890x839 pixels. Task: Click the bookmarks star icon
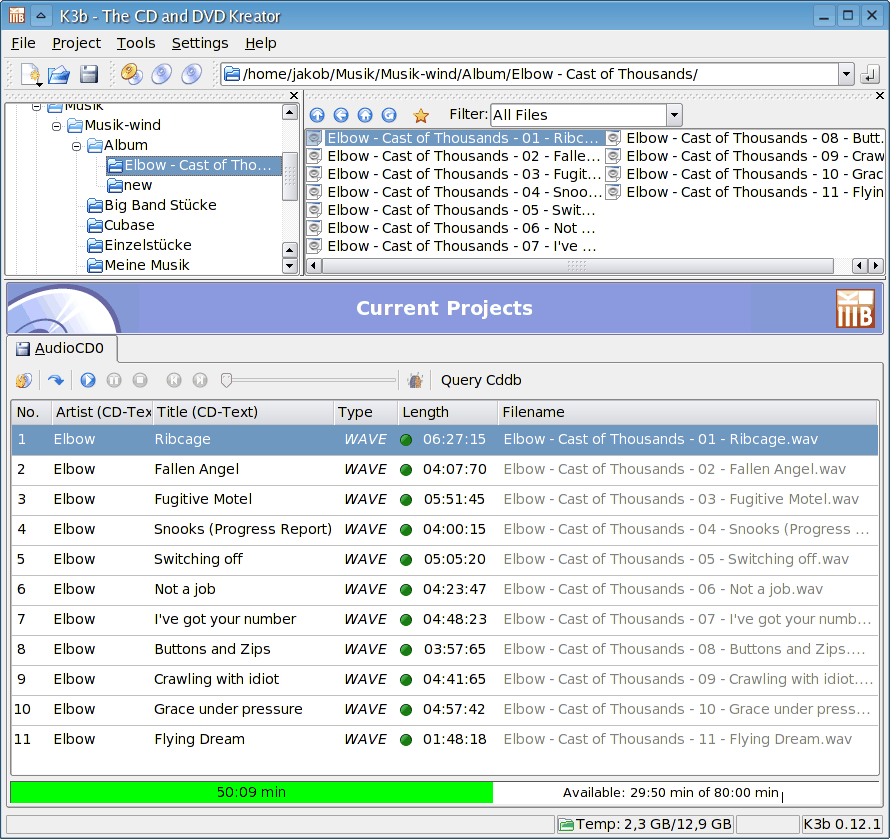(421, 115)
